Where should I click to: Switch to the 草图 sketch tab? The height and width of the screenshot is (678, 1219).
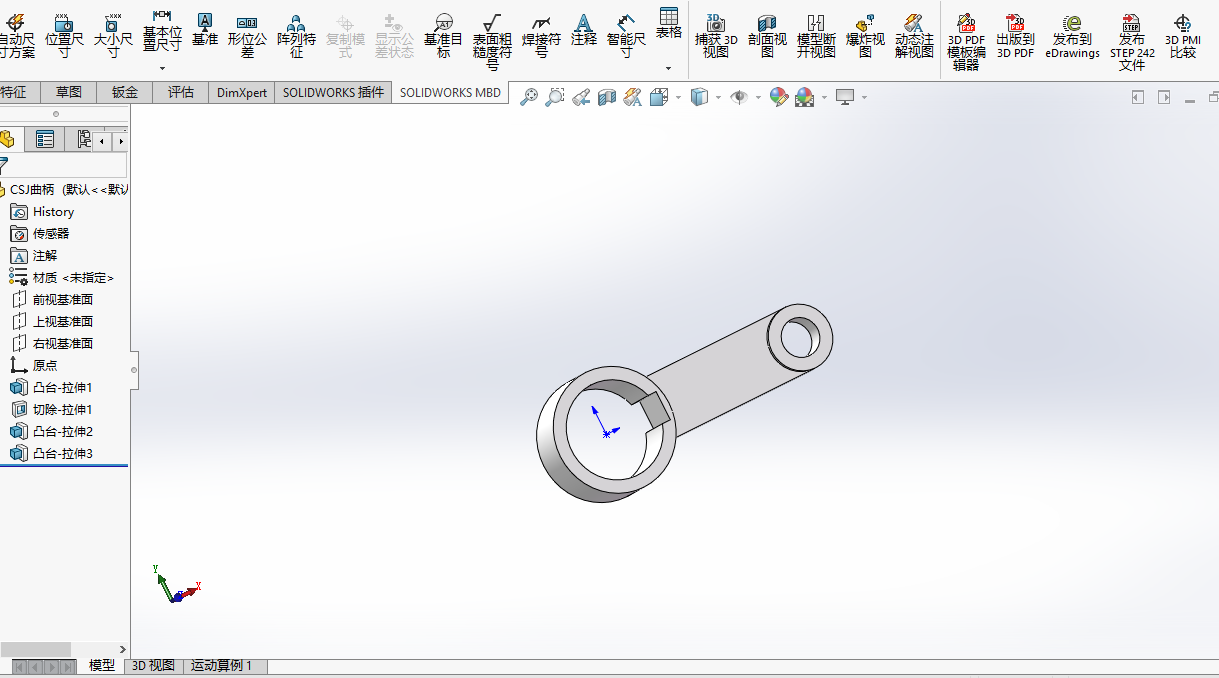click(69, 92)
